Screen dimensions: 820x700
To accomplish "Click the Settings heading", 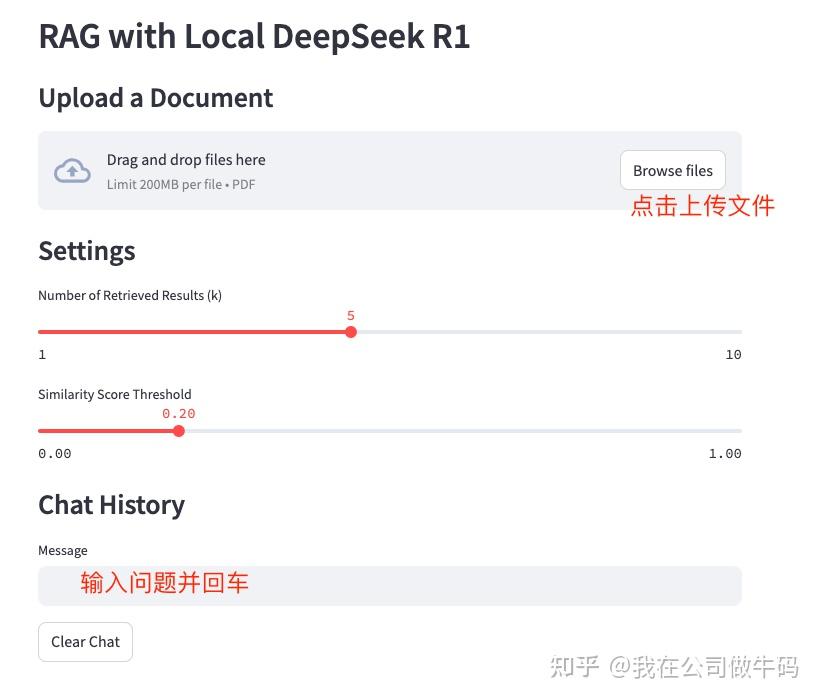I will point(87,251).
